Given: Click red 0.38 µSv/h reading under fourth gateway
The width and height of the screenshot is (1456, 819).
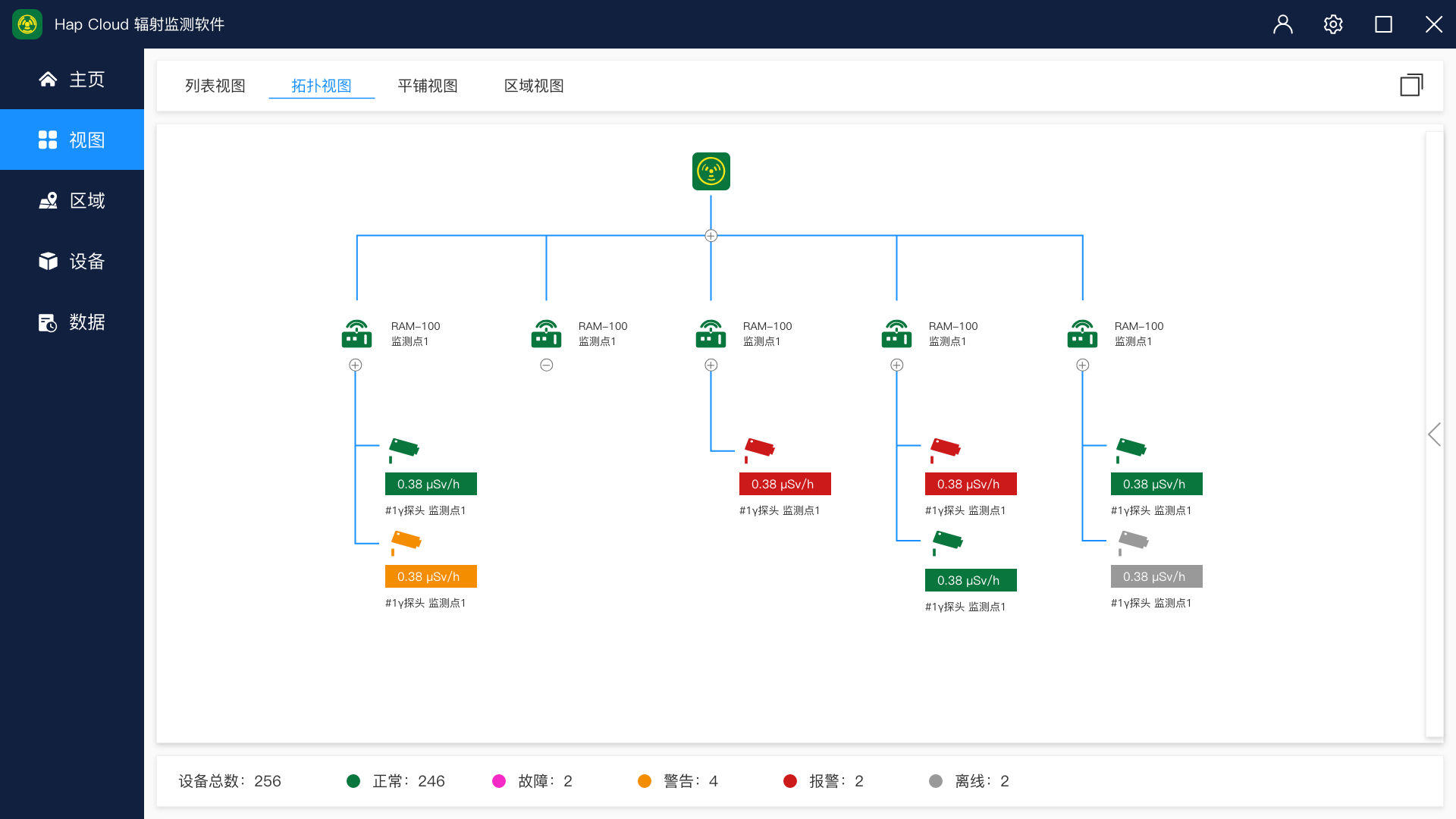Looking at the screenshot, I should (971, 484).
